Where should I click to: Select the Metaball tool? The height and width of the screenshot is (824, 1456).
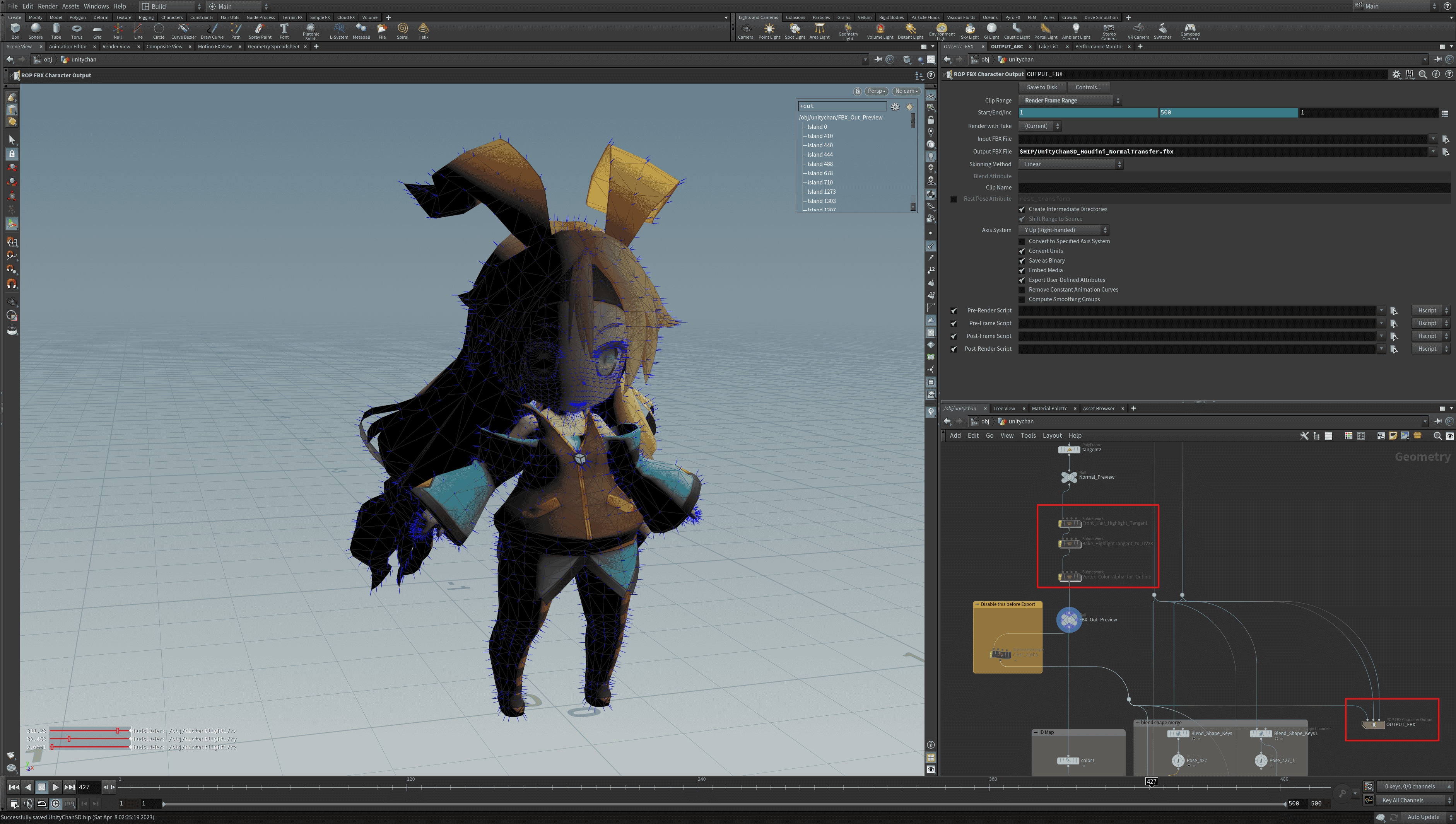pos(361,31)
